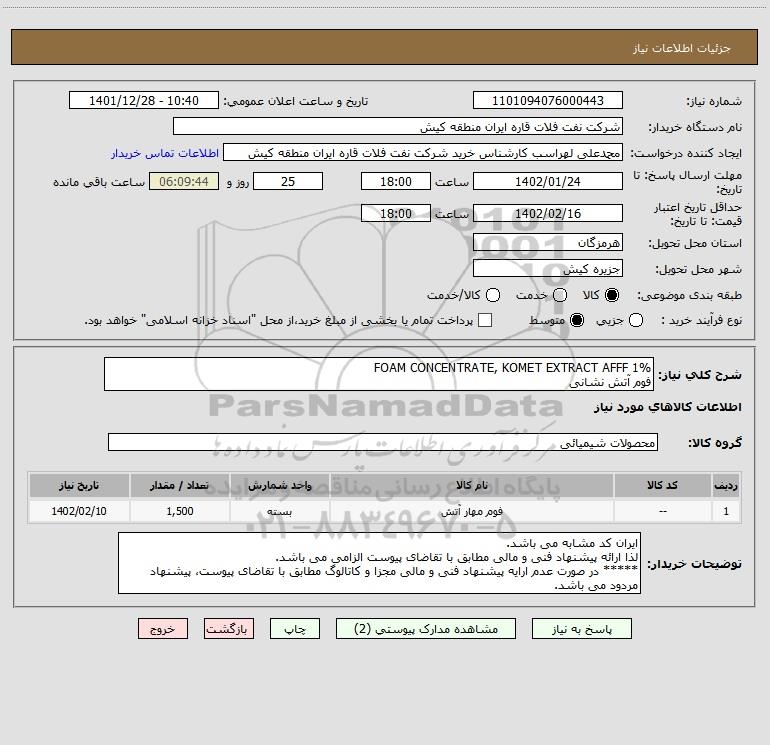
Task: Click the remaining days field 25
Action: tap(288, 181)
